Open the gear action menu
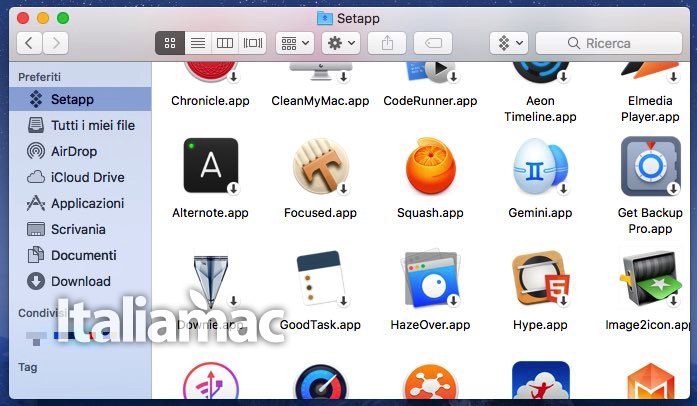 [341, 43]
